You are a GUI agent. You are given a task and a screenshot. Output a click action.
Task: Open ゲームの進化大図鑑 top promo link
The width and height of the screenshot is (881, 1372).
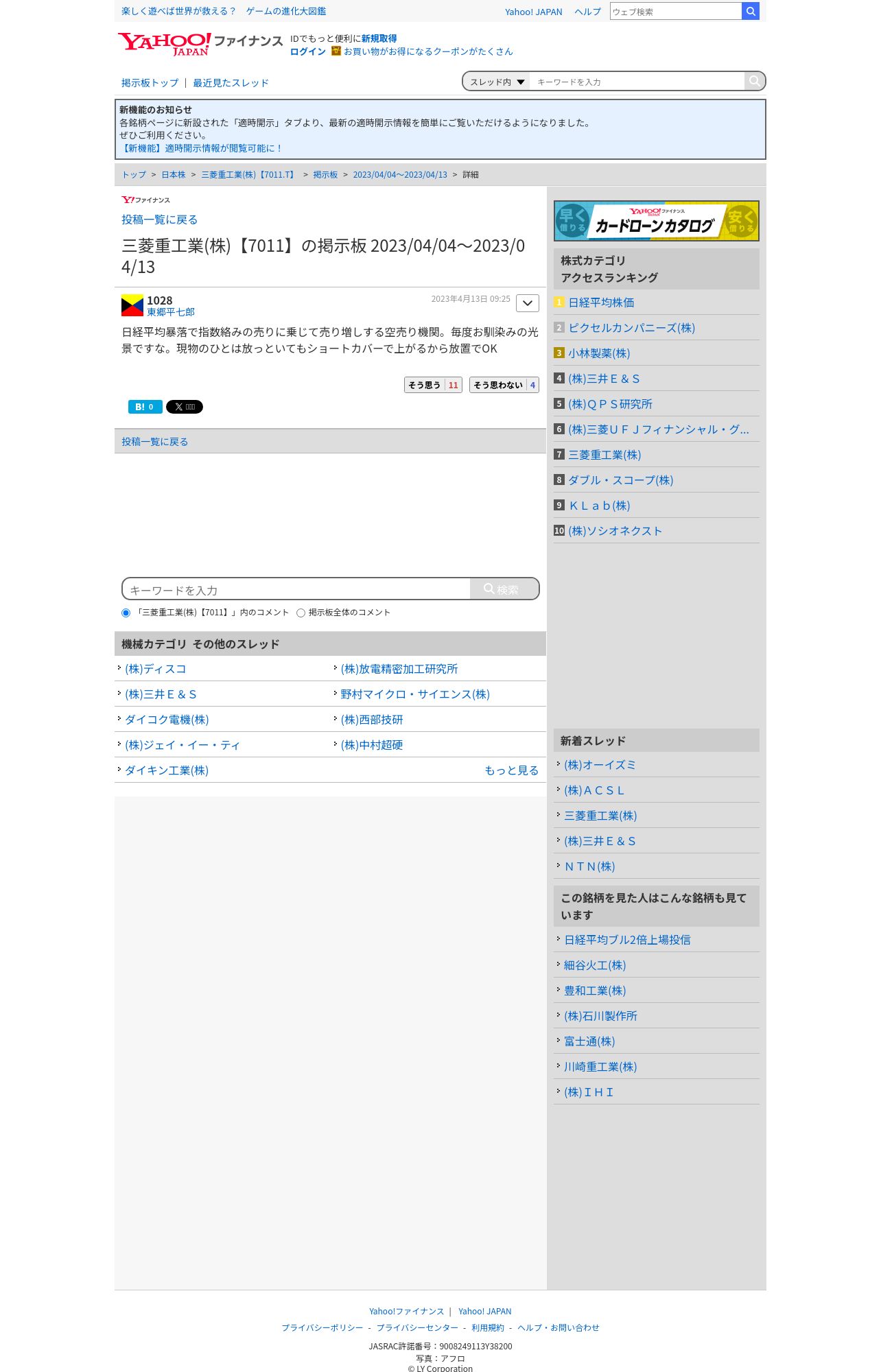click(286, 11)
